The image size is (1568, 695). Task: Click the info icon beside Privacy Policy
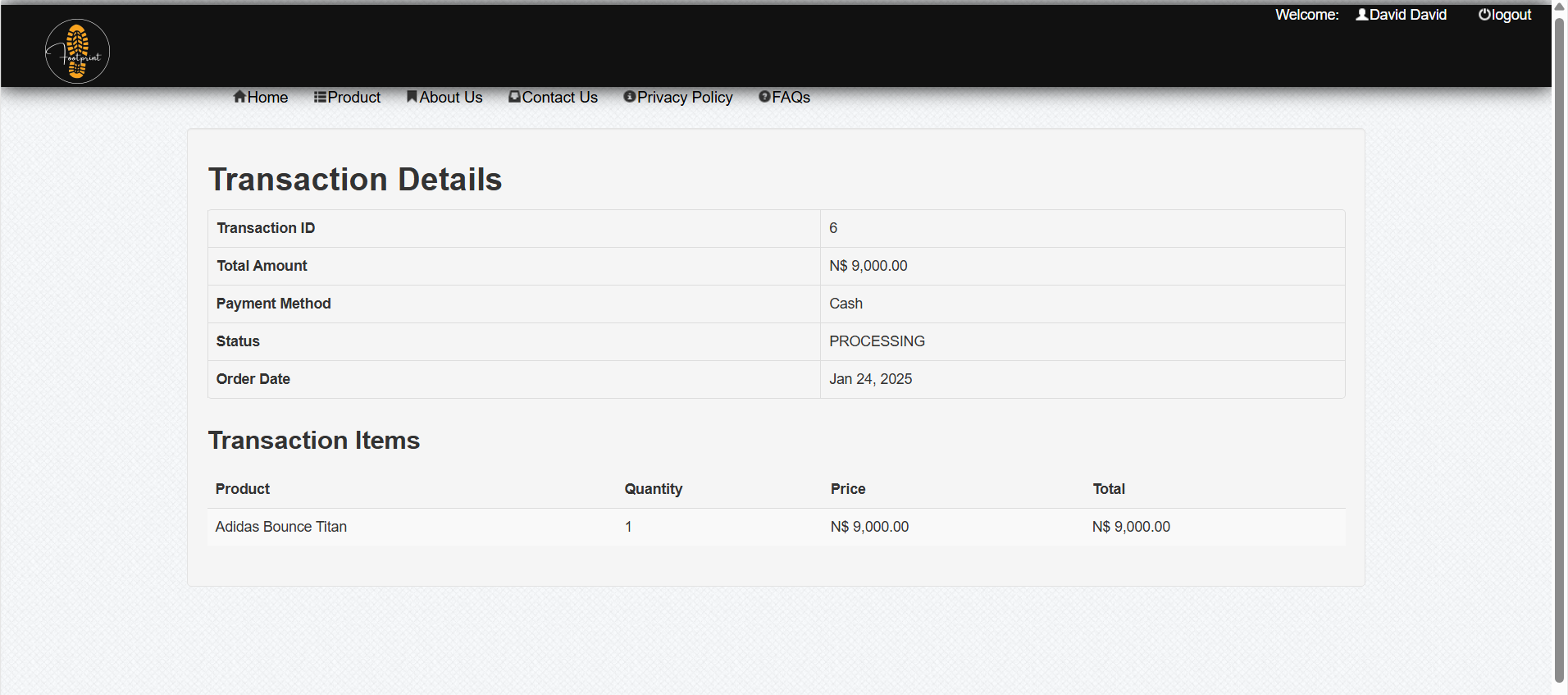[x=630, y=97]
